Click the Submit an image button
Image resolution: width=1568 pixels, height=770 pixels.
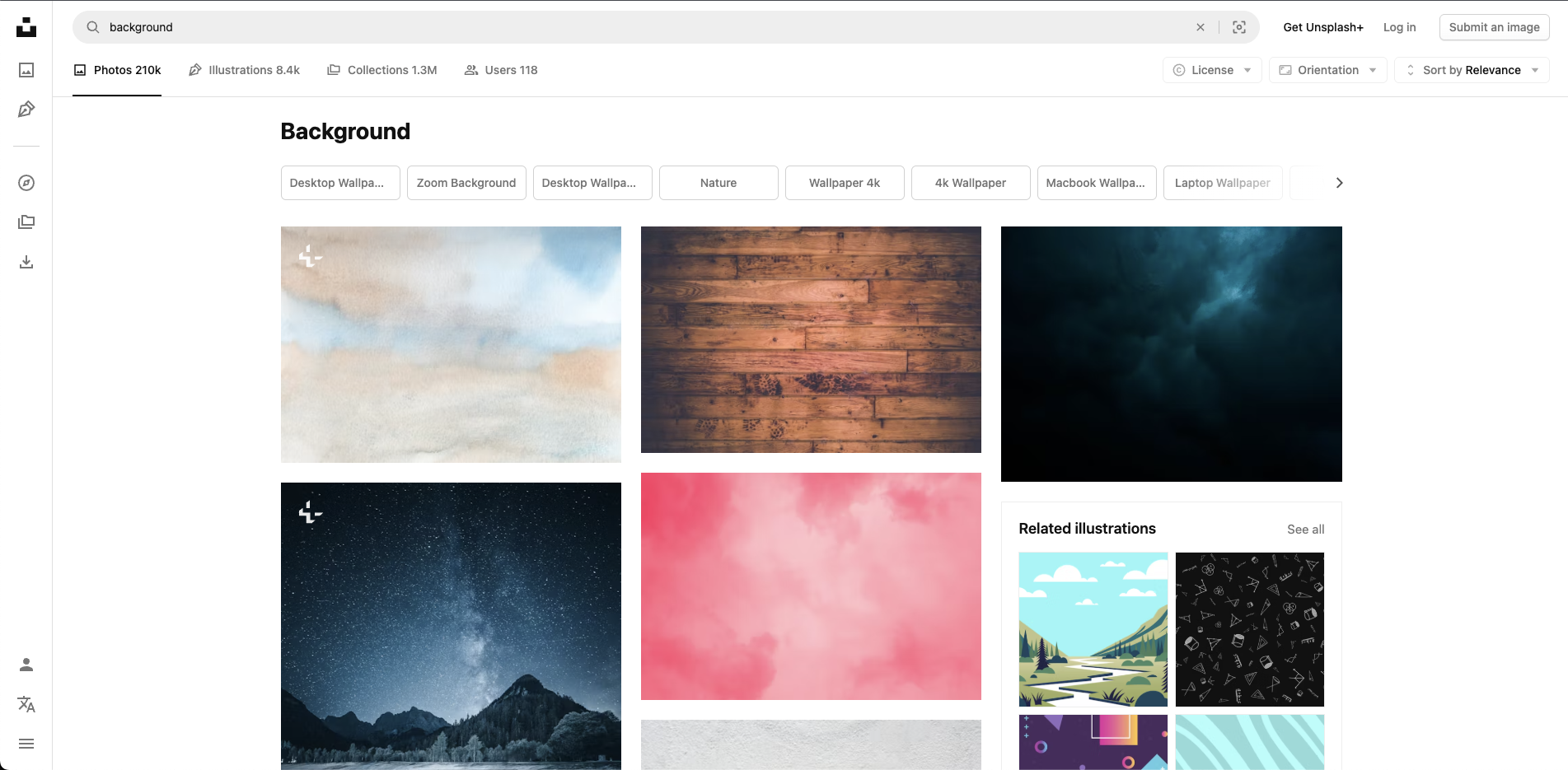pos(1494,27)
